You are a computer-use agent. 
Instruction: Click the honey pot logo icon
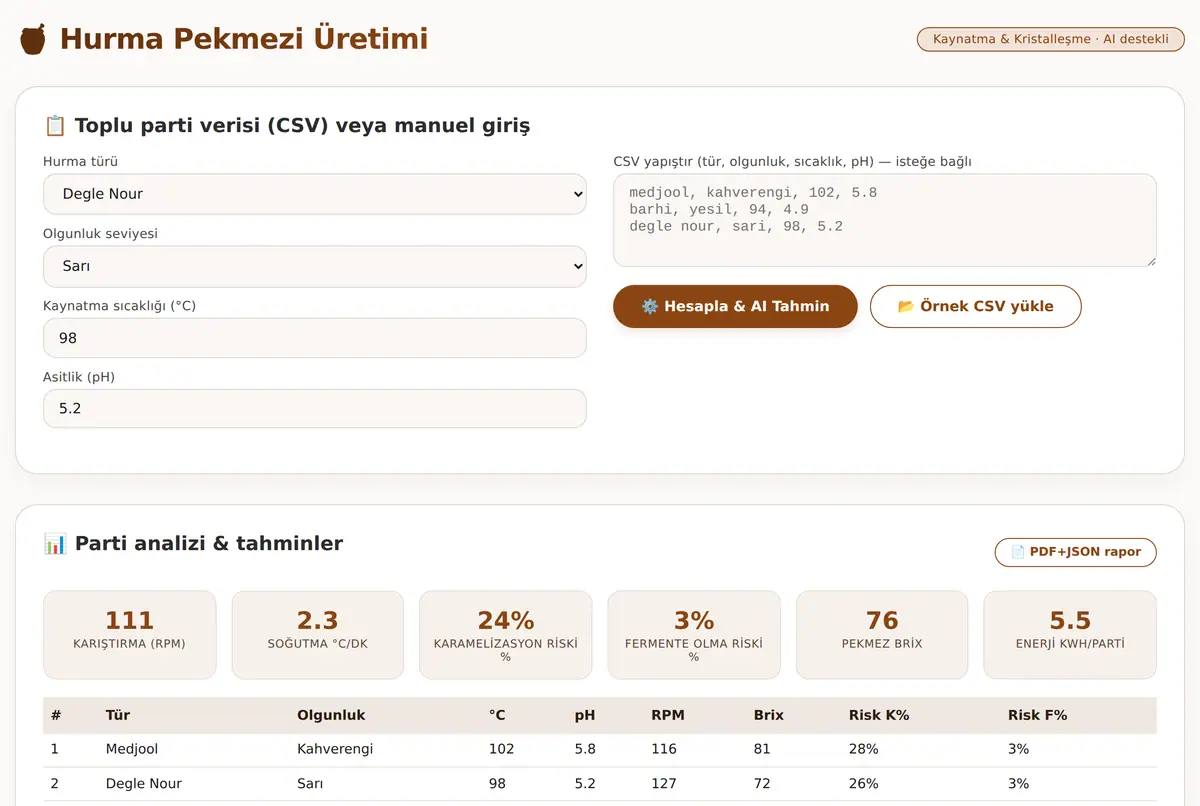click(x=33, y=40)
